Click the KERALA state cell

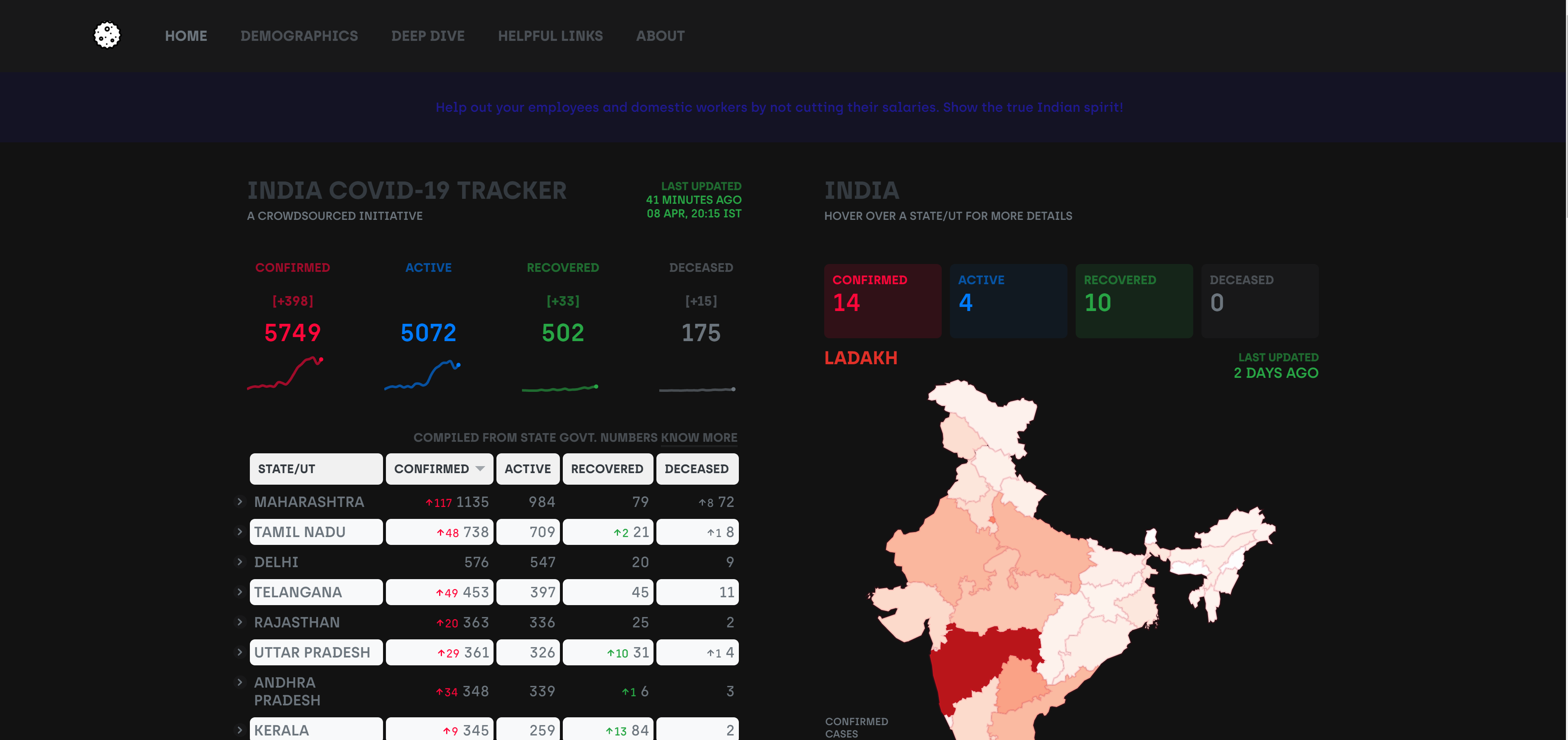click(x=316, y=729)
